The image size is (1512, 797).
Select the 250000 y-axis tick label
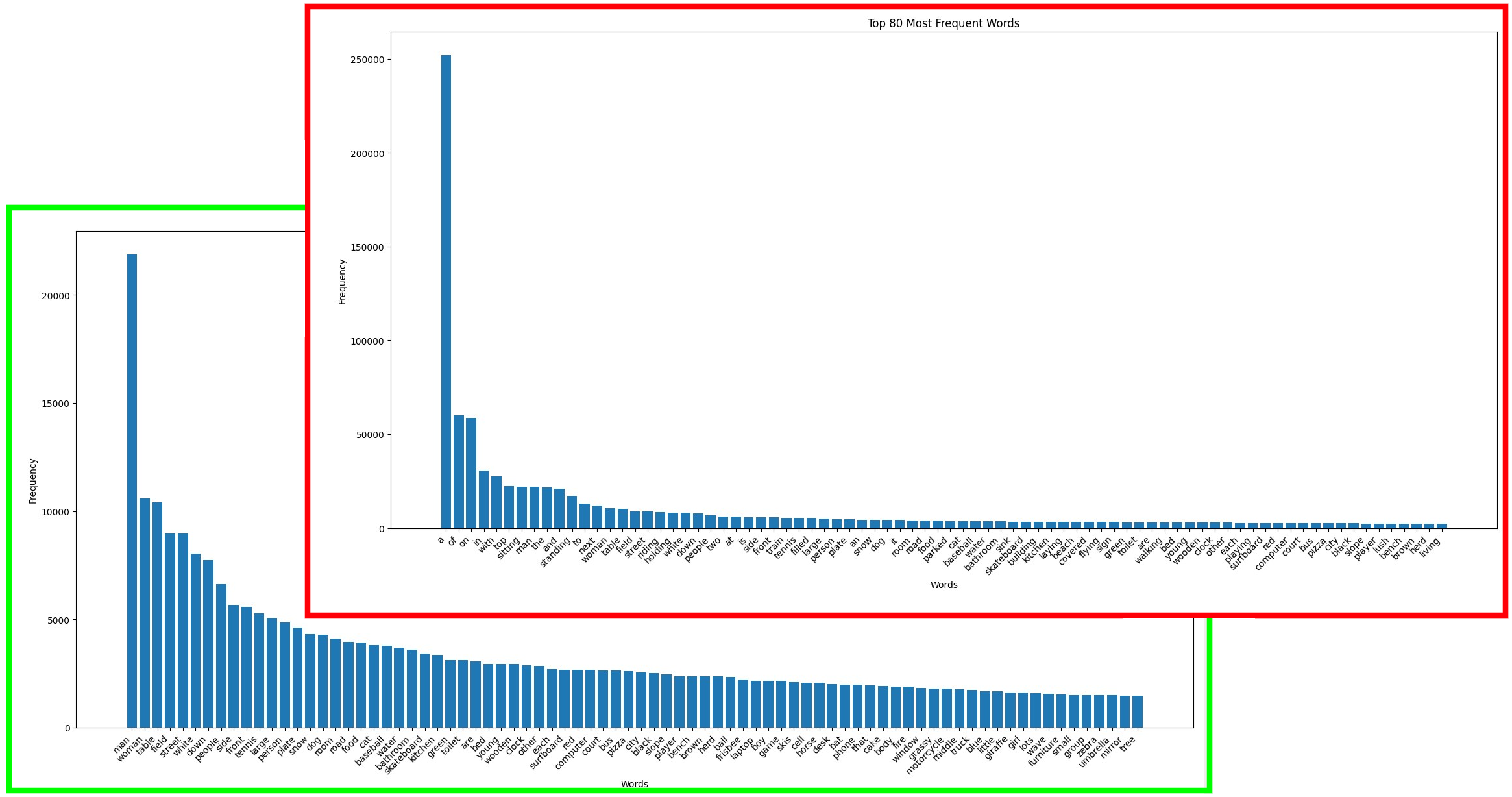(367, 60)
